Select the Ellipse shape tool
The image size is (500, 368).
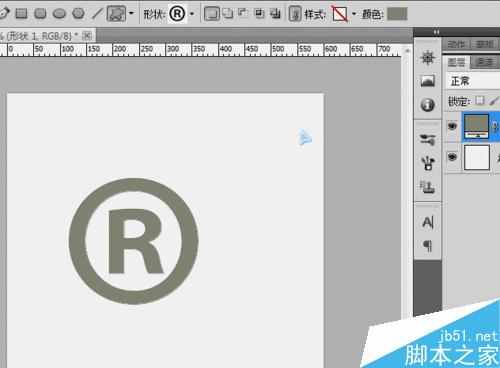(60, 14)
